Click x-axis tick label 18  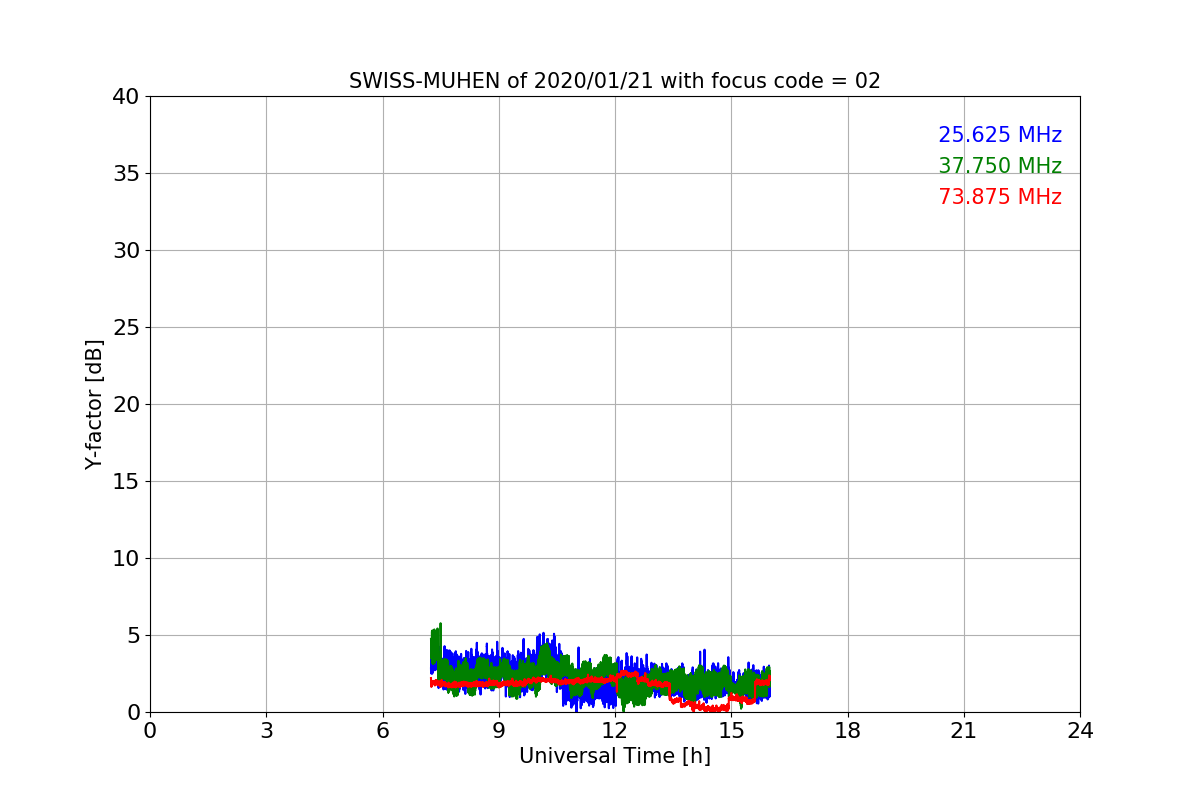coord(847,731)
